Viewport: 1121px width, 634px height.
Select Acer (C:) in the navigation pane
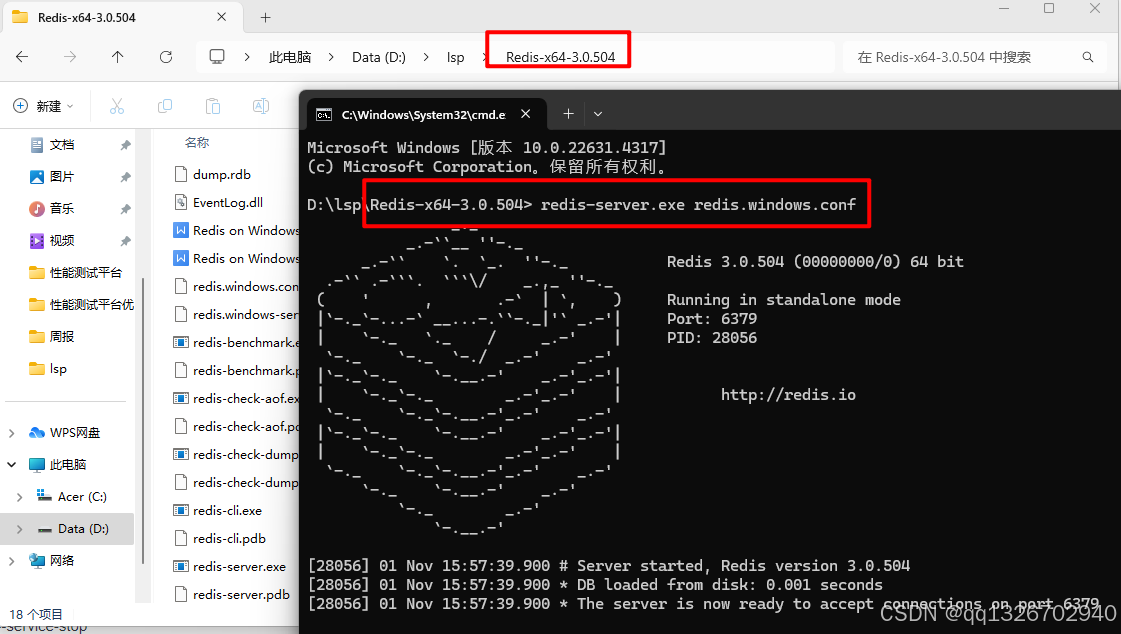pyautogui.click(x=72, y=497)
